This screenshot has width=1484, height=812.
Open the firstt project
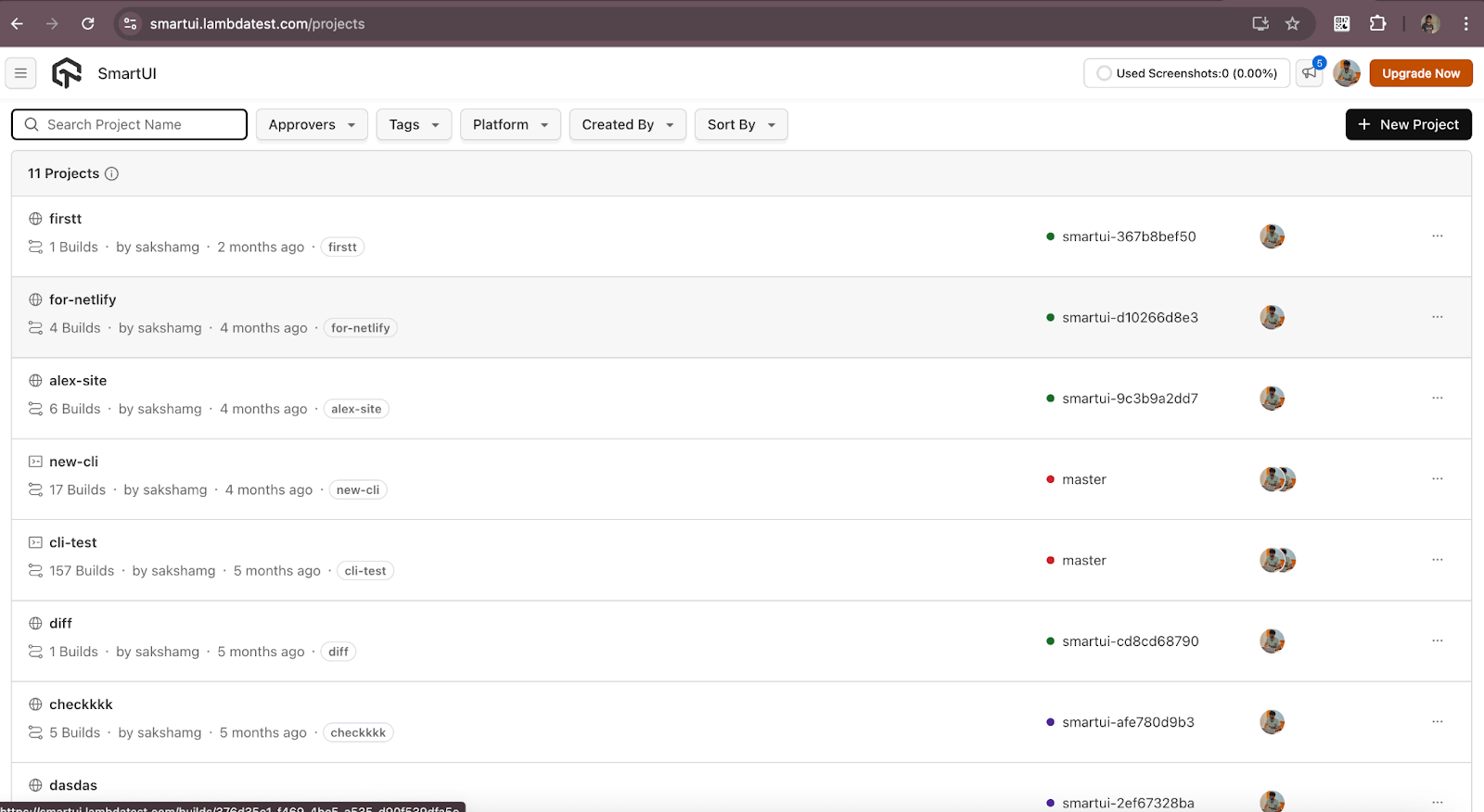pyautogui.click(x=65, y=219)
